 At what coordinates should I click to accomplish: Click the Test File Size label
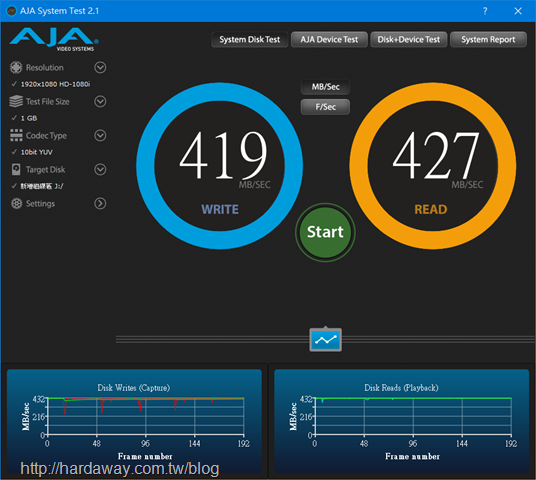tap(48, 102)
